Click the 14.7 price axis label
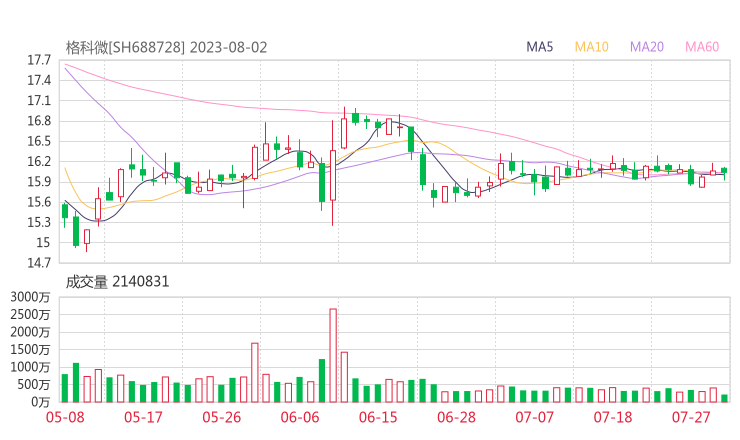 39,263
